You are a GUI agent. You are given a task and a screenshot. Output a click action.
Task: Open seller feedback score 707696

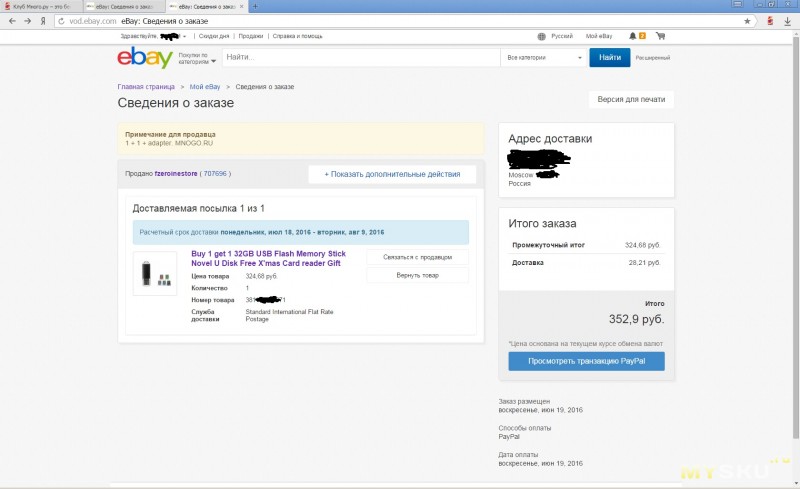click(215, 174)
